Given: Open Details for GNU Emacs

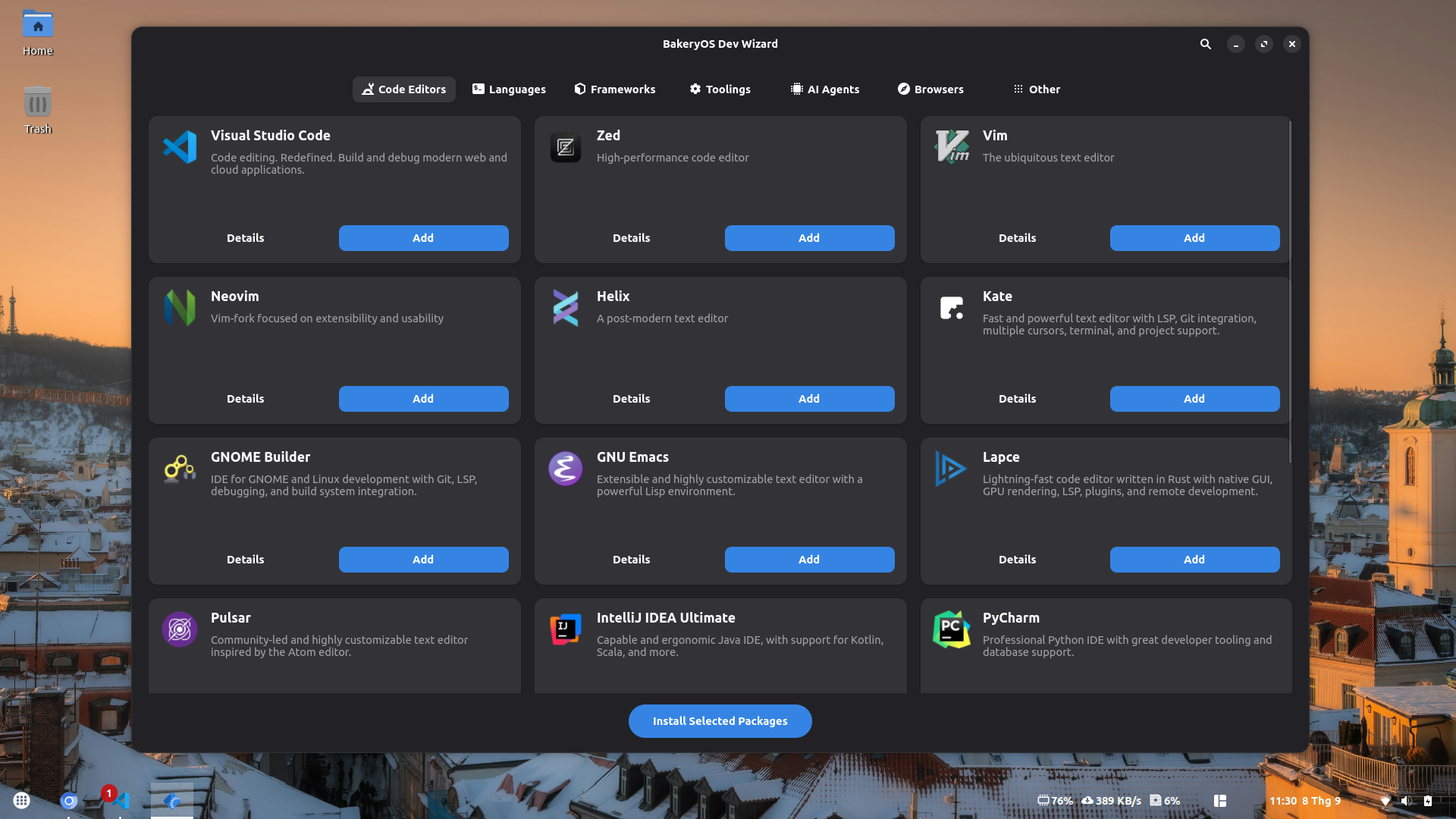Looking at the screenshot, I should pyautogui.click(x=632, y=560).
